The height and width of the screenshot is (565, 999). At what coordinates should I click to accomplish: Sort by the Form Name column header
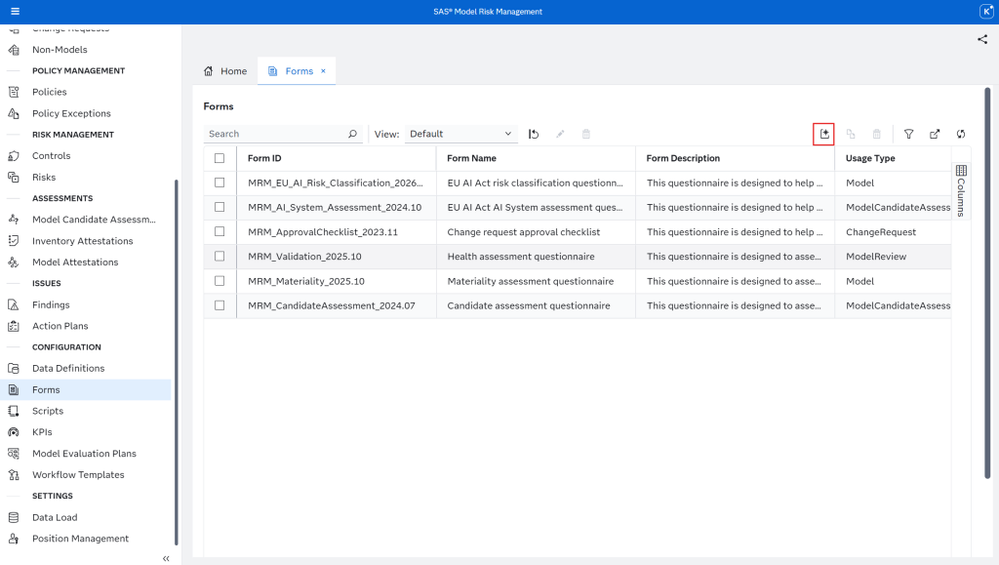pos(471,158)
